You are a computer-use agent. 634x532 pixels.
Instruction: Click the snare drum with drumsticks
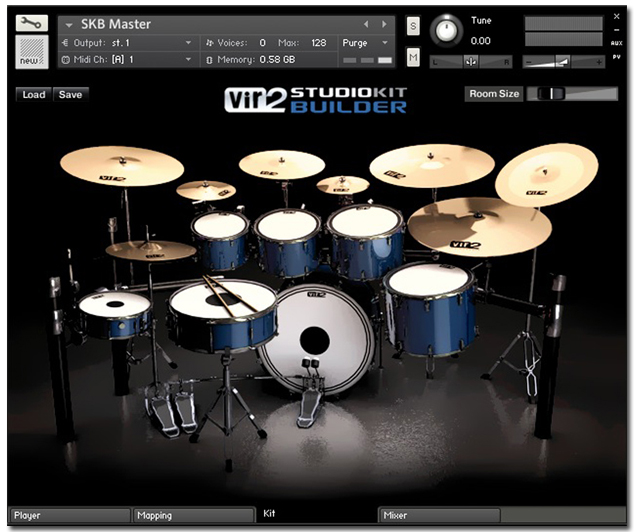click(223, 317)
